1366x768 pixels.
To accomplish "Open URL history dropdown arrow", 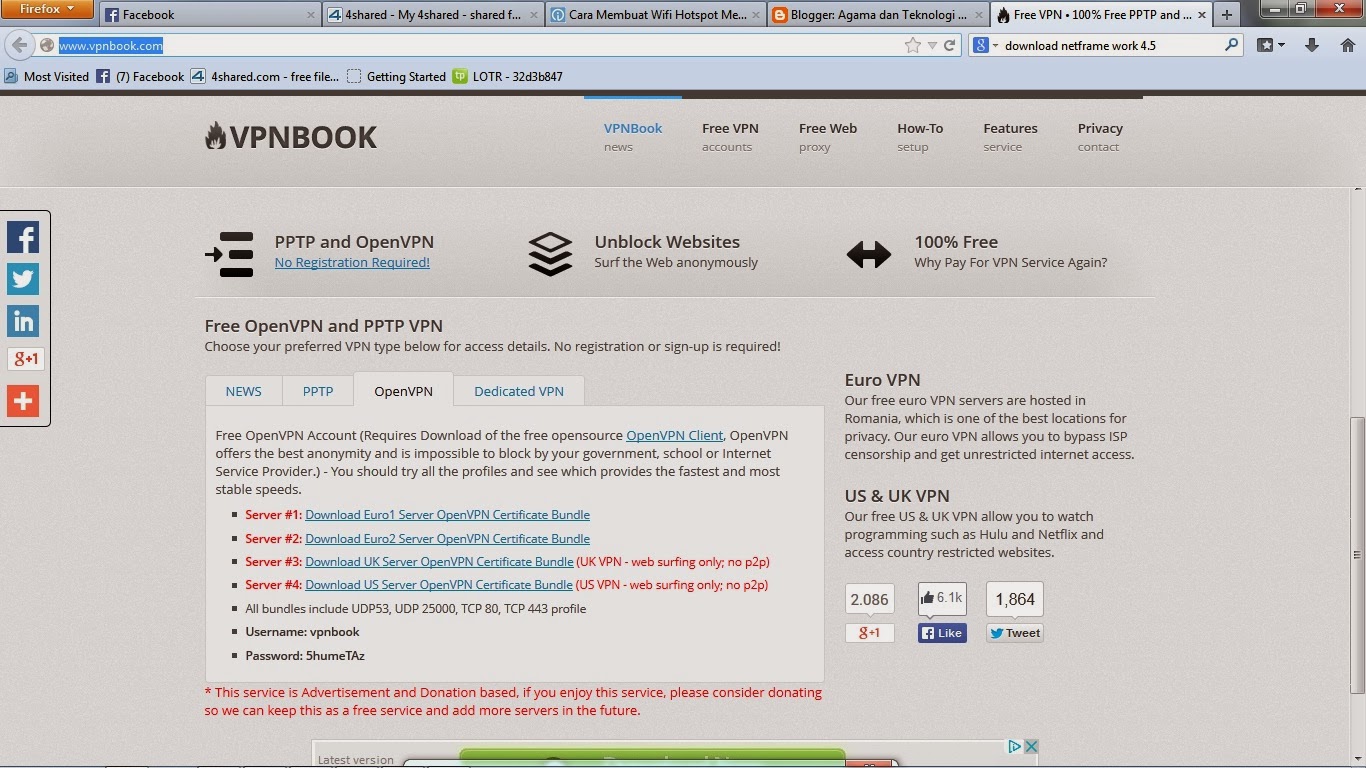I will (x=932, y=45).
